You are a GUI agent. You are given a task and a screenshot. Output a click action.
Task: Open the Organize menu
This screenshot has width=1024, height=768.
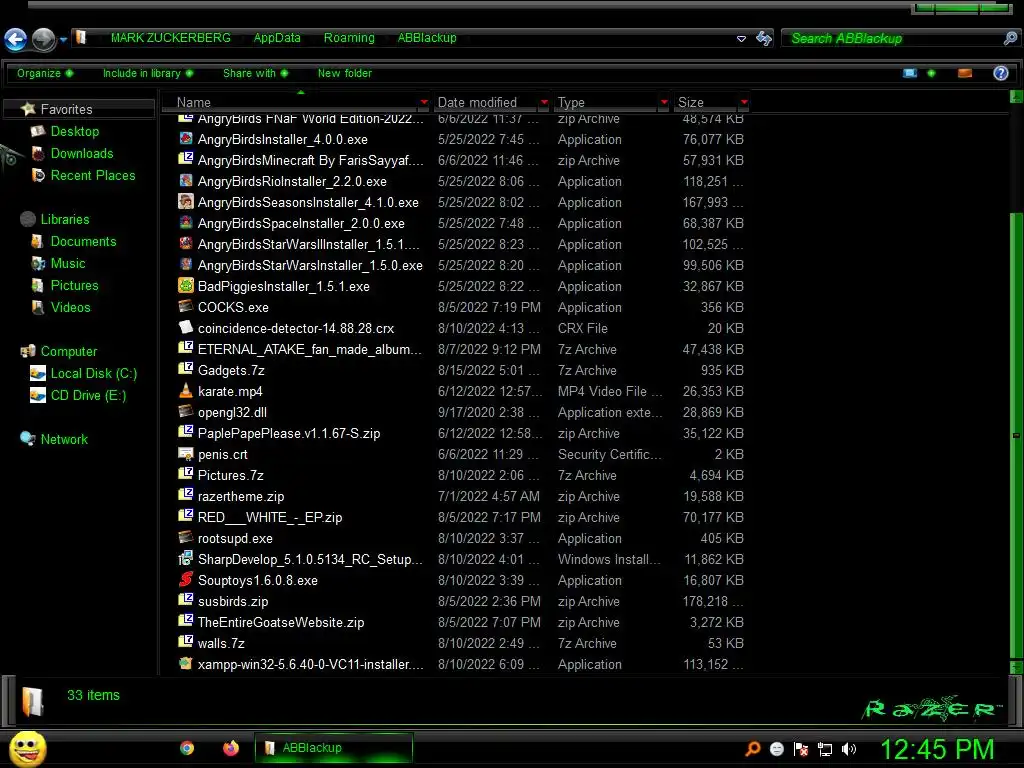point(45,73)
